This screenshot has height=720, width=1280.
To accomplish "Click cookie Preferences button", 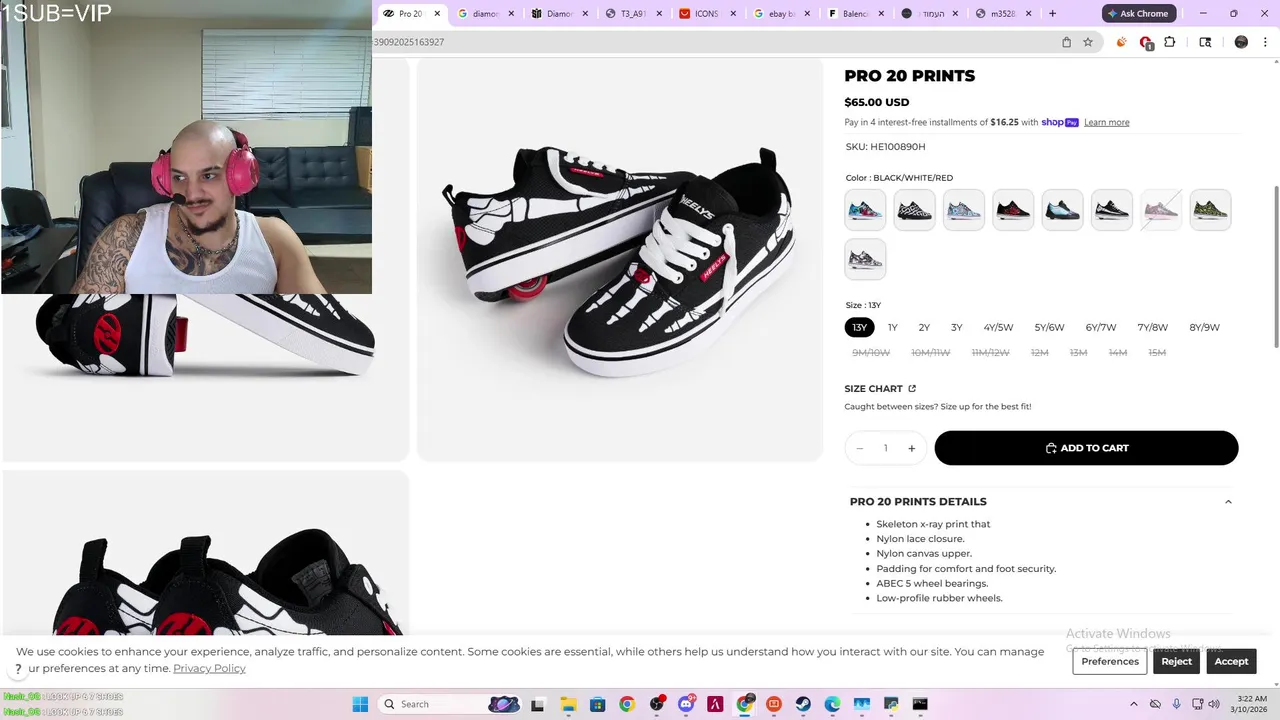I will click(x=1110, y=661).
